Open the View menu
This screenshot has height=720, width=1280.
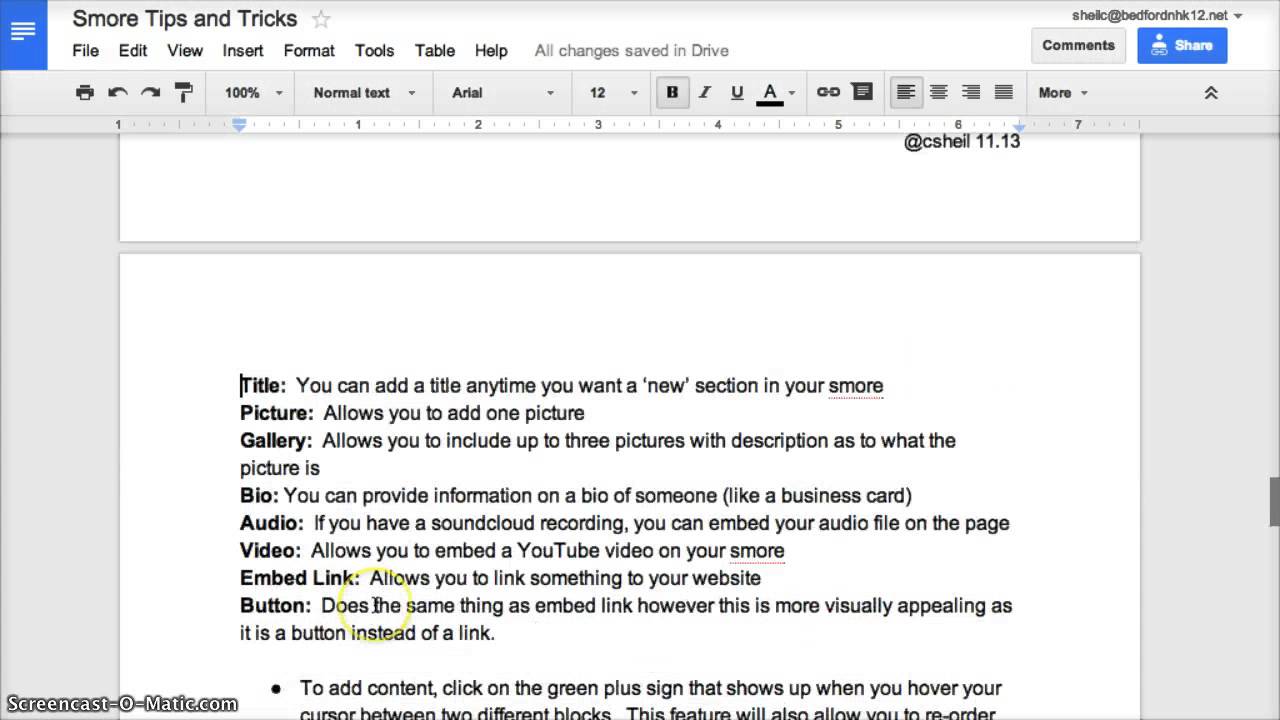(x=185, y=50)
